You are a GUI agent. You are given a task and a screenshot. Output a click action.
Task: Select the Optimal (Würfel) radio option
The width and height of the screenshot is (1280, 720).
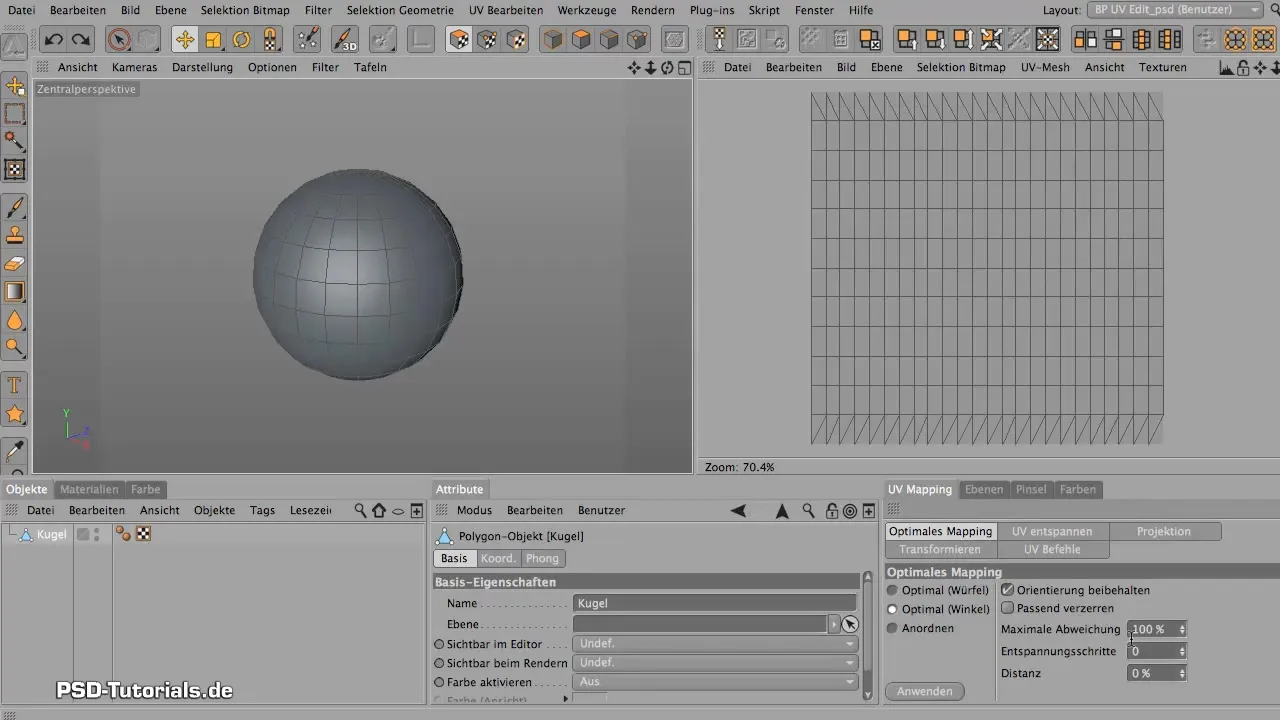click(892, 590)
